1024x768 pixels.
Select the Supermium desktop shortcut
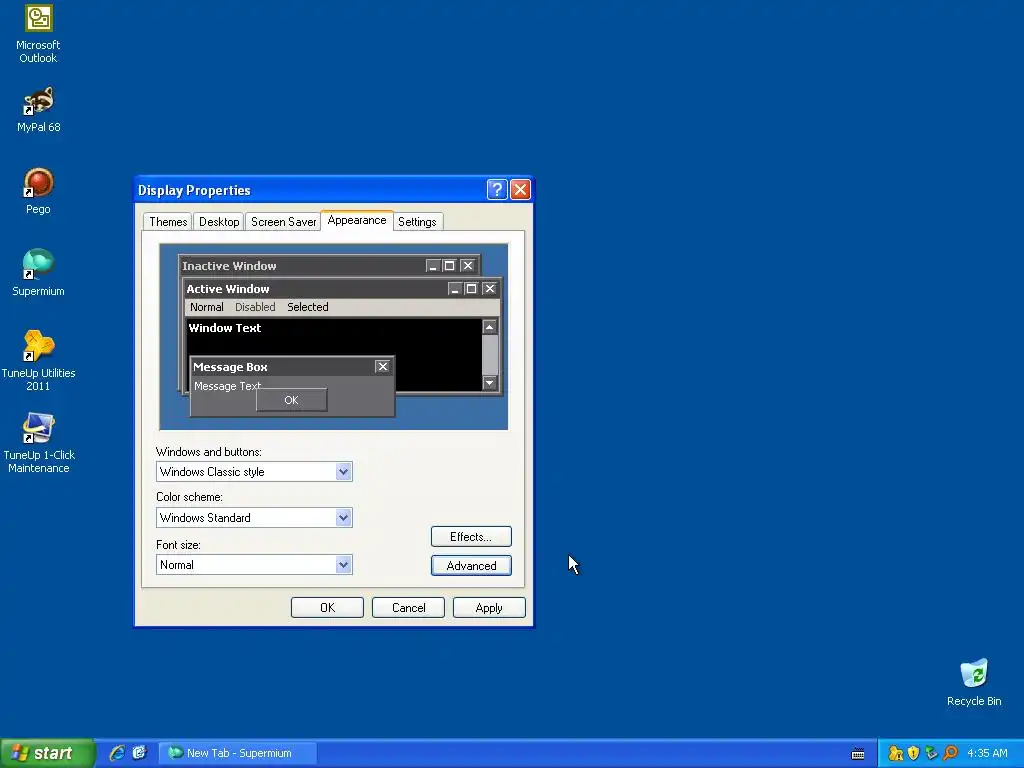39,272
